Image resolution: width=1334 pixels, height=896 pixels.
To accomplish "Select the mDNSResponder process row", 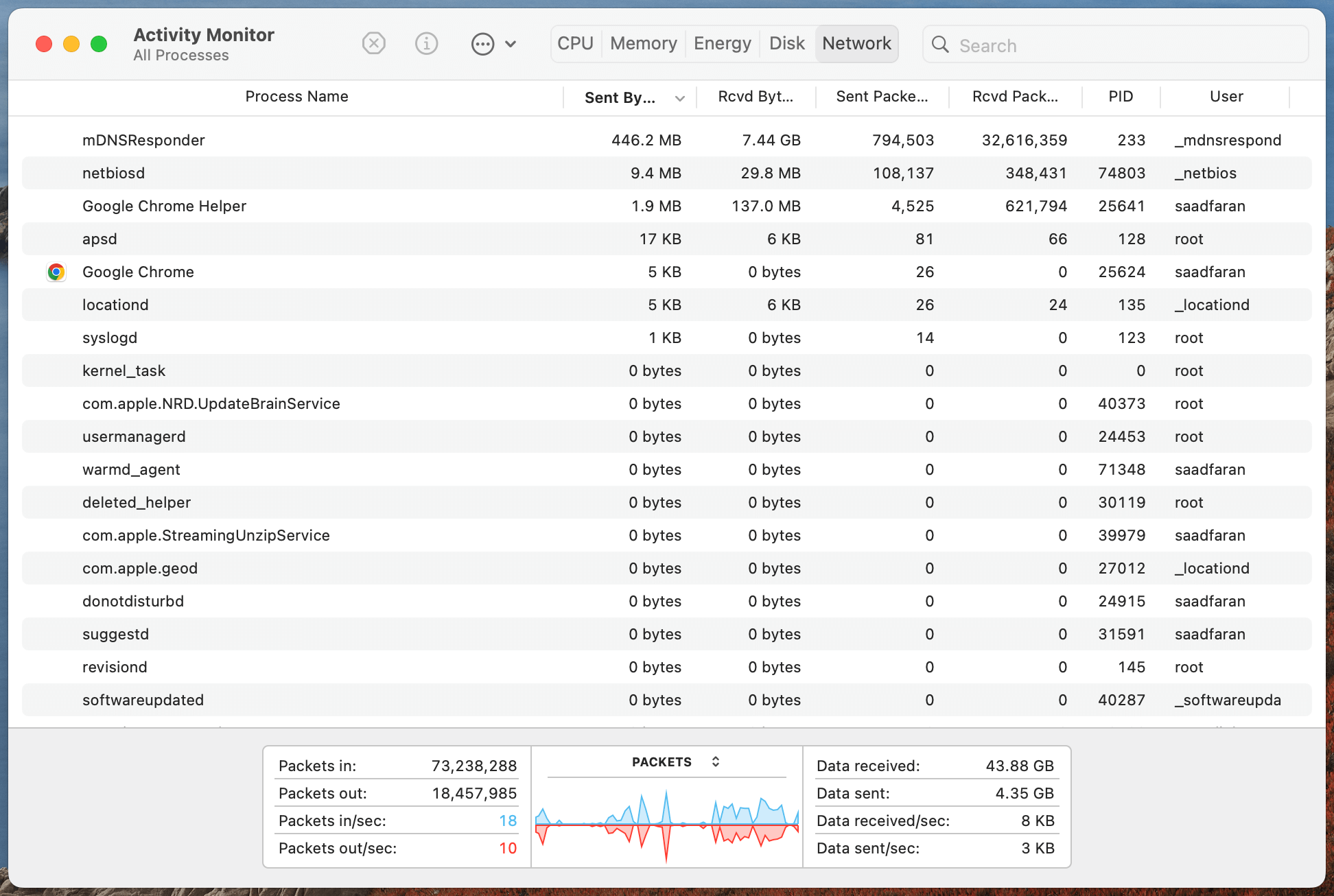I will tap(667, 140).
